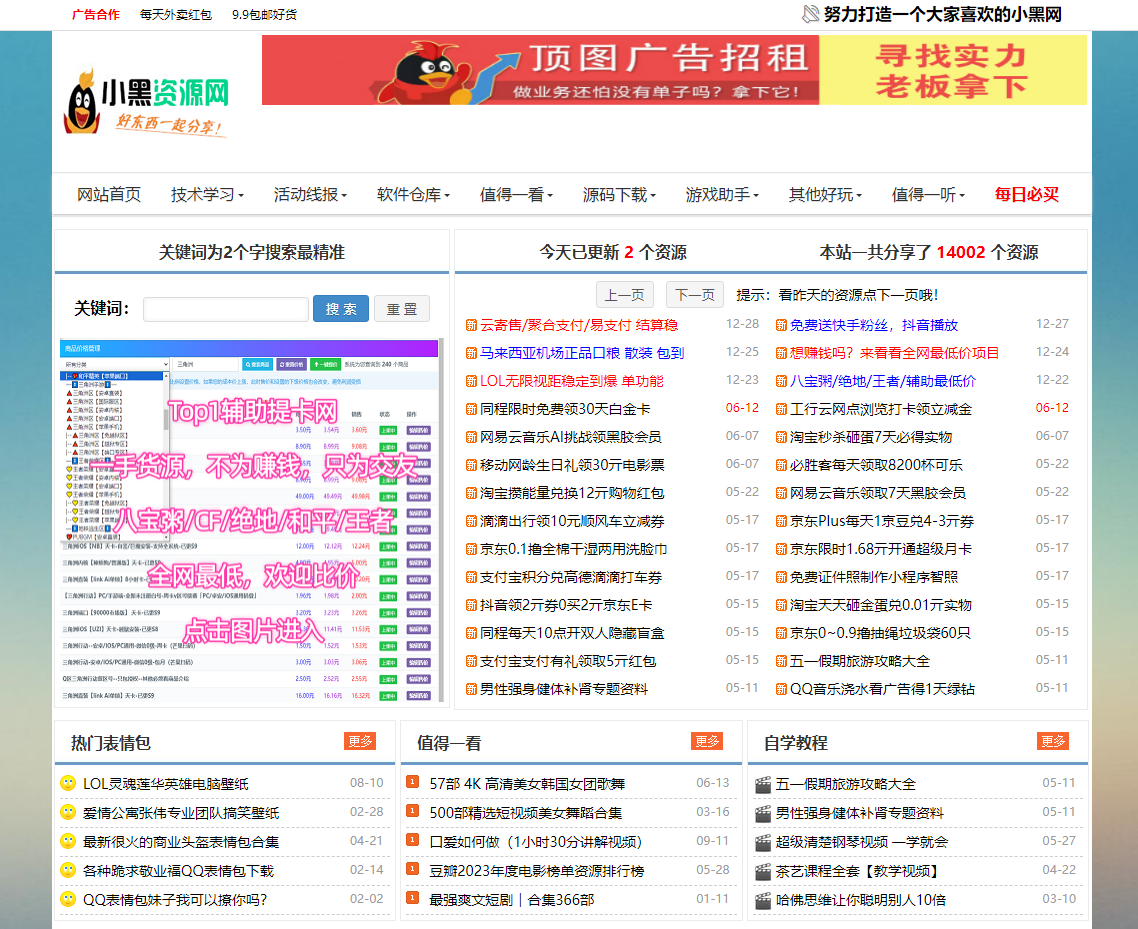
Task: Click the smiley icon beside 最新很火的商业头盔表情包
Action: point(67,841)
